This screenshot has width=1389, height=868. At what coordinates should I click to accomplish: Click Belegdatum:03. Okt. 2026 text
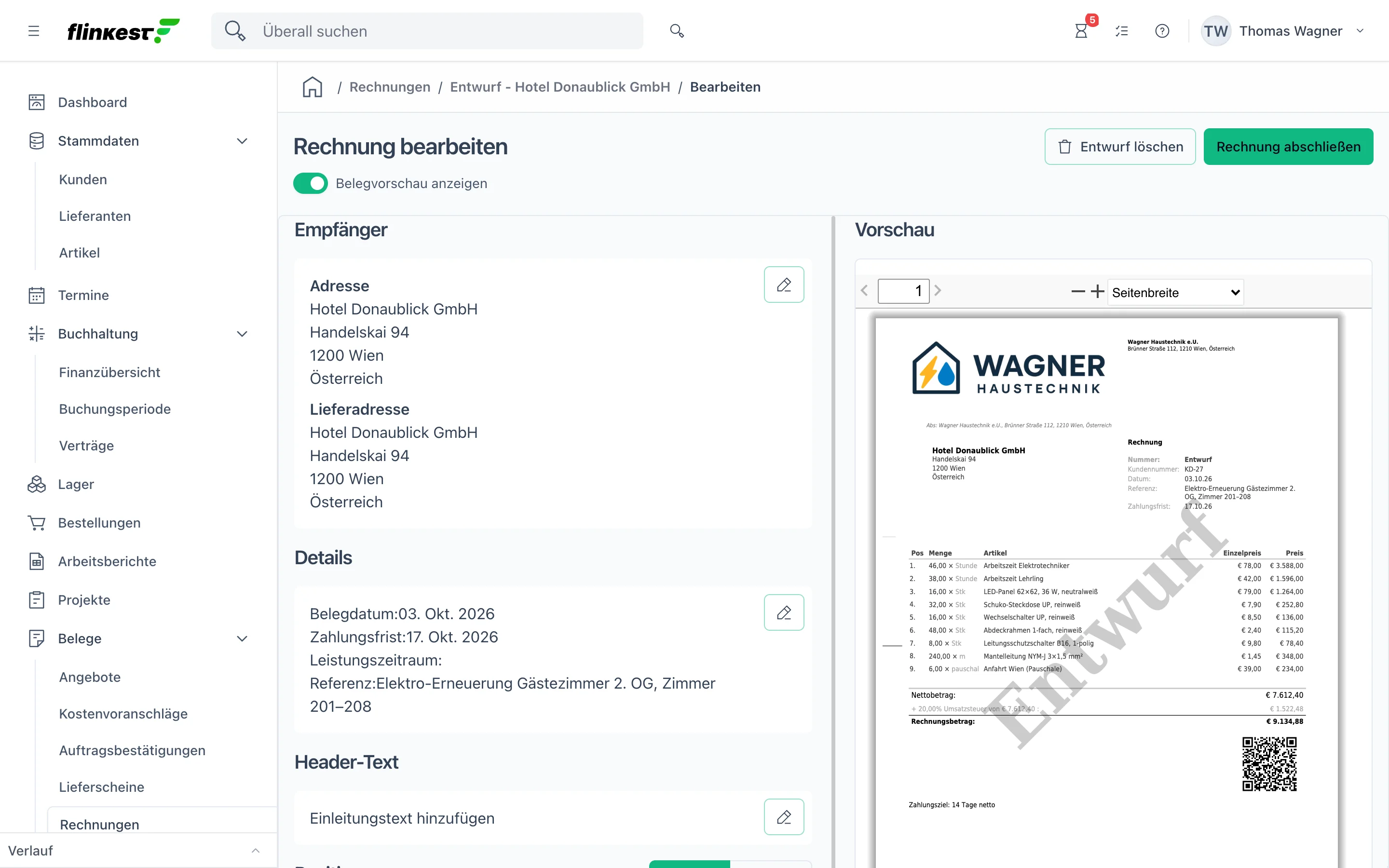tap(402, 614)
